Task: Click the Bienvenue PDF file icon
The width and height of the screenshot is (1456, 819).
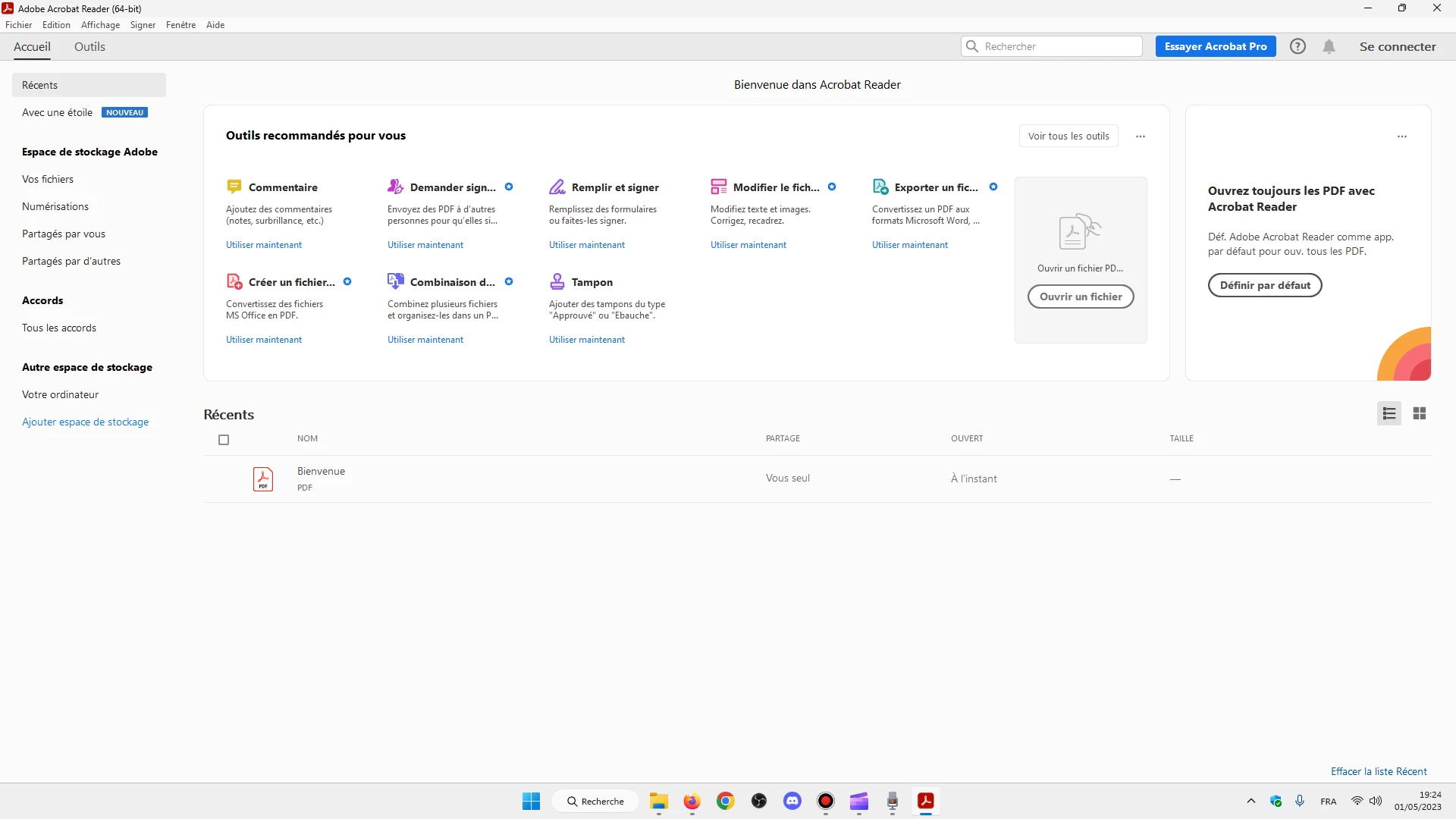Action: (263, 479)
